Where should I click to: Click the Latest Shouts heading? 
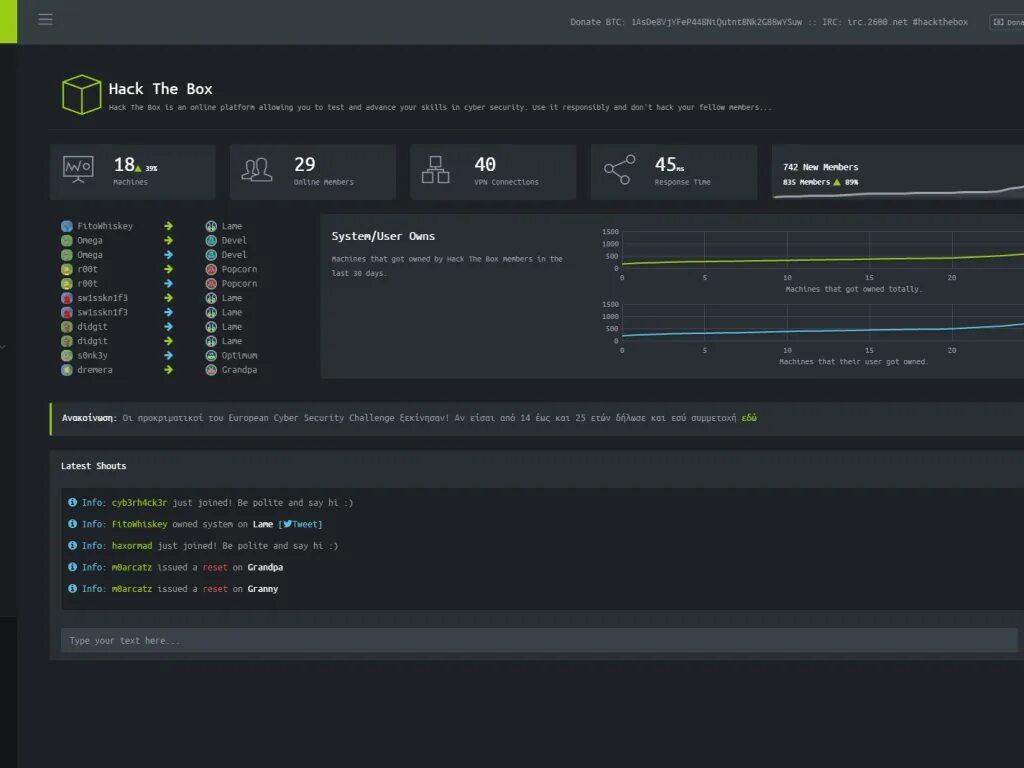(93, 466)
